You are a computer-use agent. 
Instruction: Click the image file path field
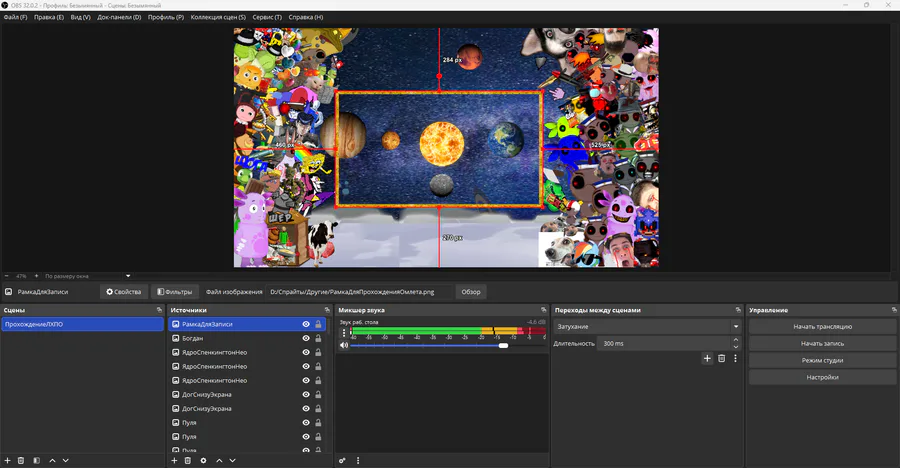359,292
